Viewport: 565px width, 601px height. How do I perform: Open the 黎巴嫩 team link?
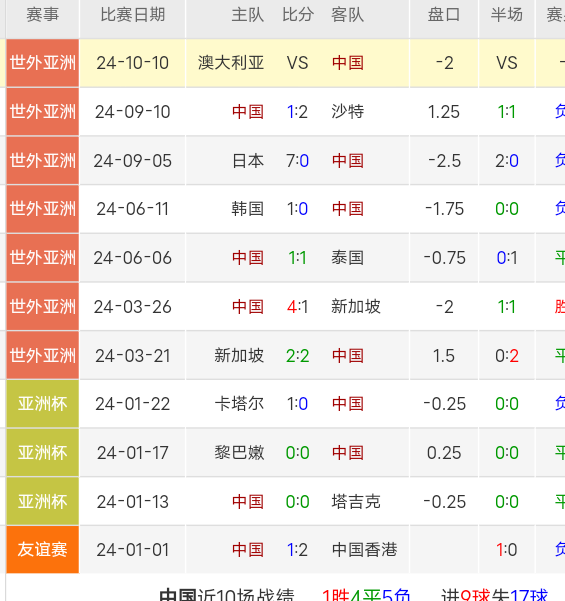(x=239, y=453)
